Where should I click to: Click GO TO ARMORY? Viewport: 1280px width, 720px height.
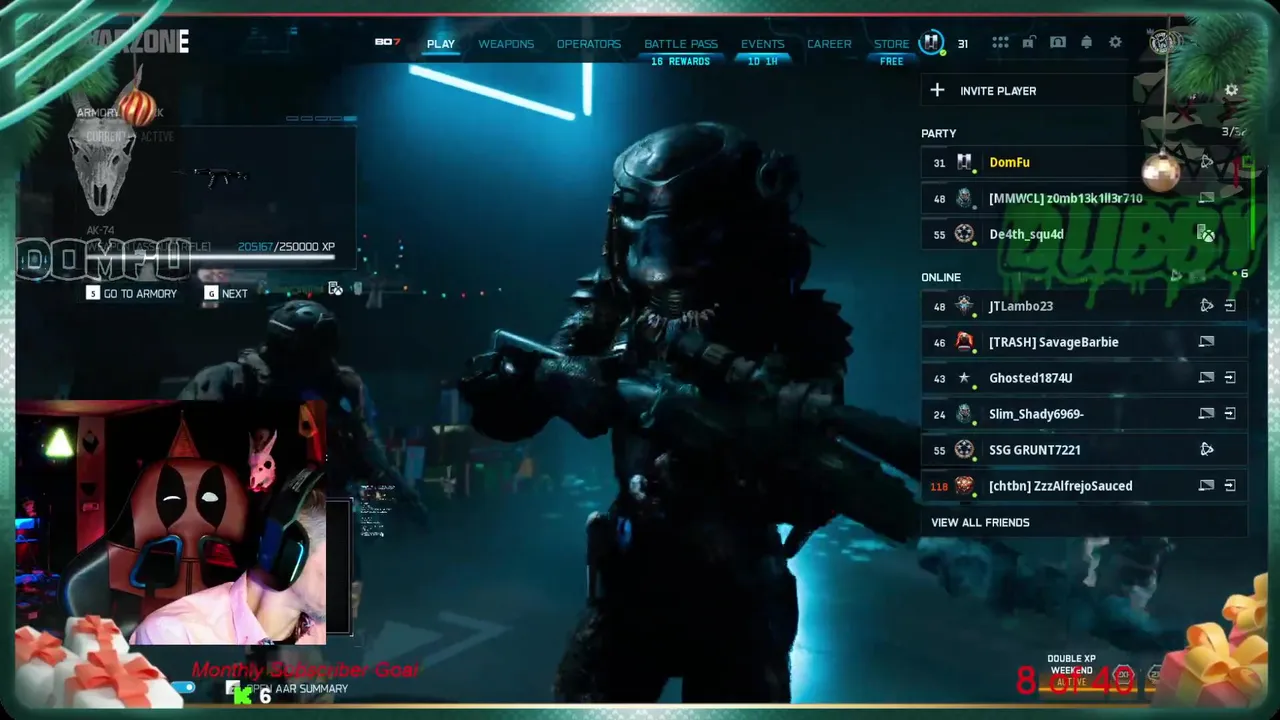tap(132, 293)
